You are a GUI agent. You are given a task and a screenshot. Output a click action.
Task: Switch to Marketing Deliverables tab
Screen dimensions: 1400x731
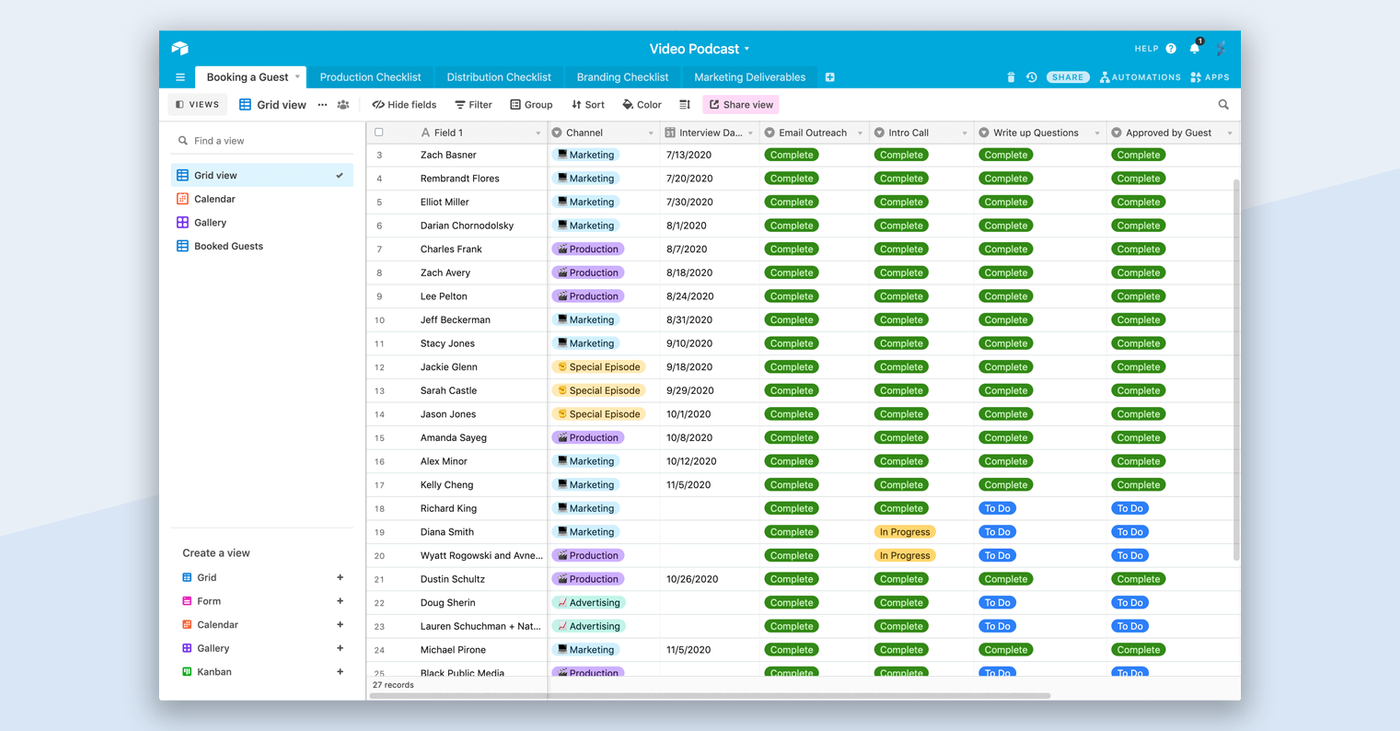click(x=750, y=77)
